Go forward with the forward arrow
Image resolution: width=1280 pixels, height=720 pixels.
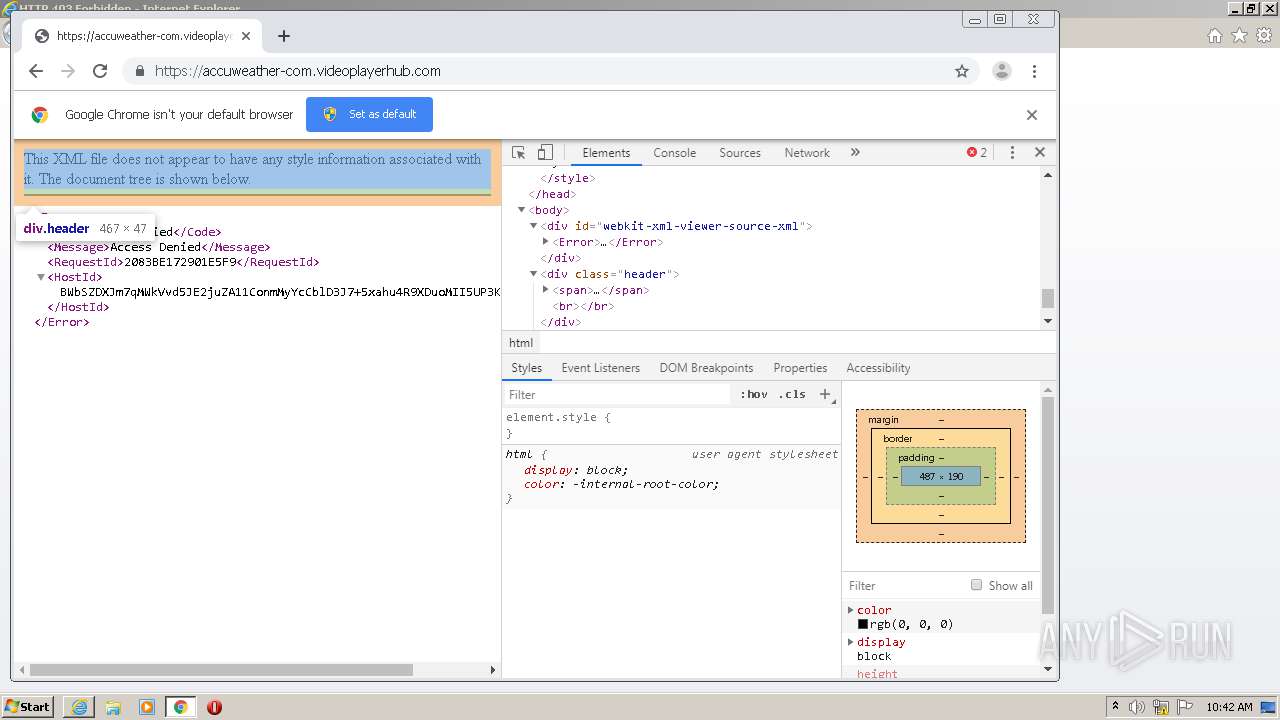pyautogui.click(x=68, y=71)
